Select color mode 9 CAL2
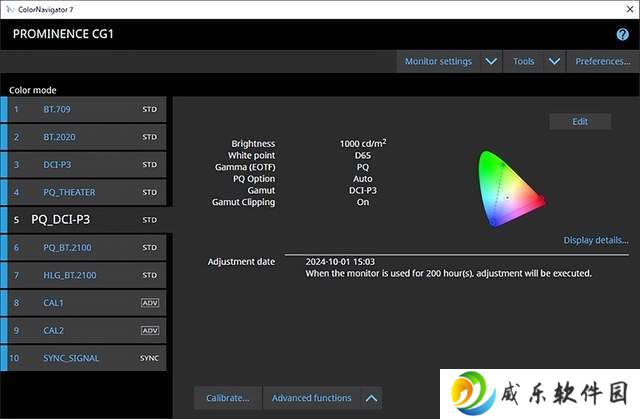The height and width of the screenshot is (419, 640). [83, 330]
